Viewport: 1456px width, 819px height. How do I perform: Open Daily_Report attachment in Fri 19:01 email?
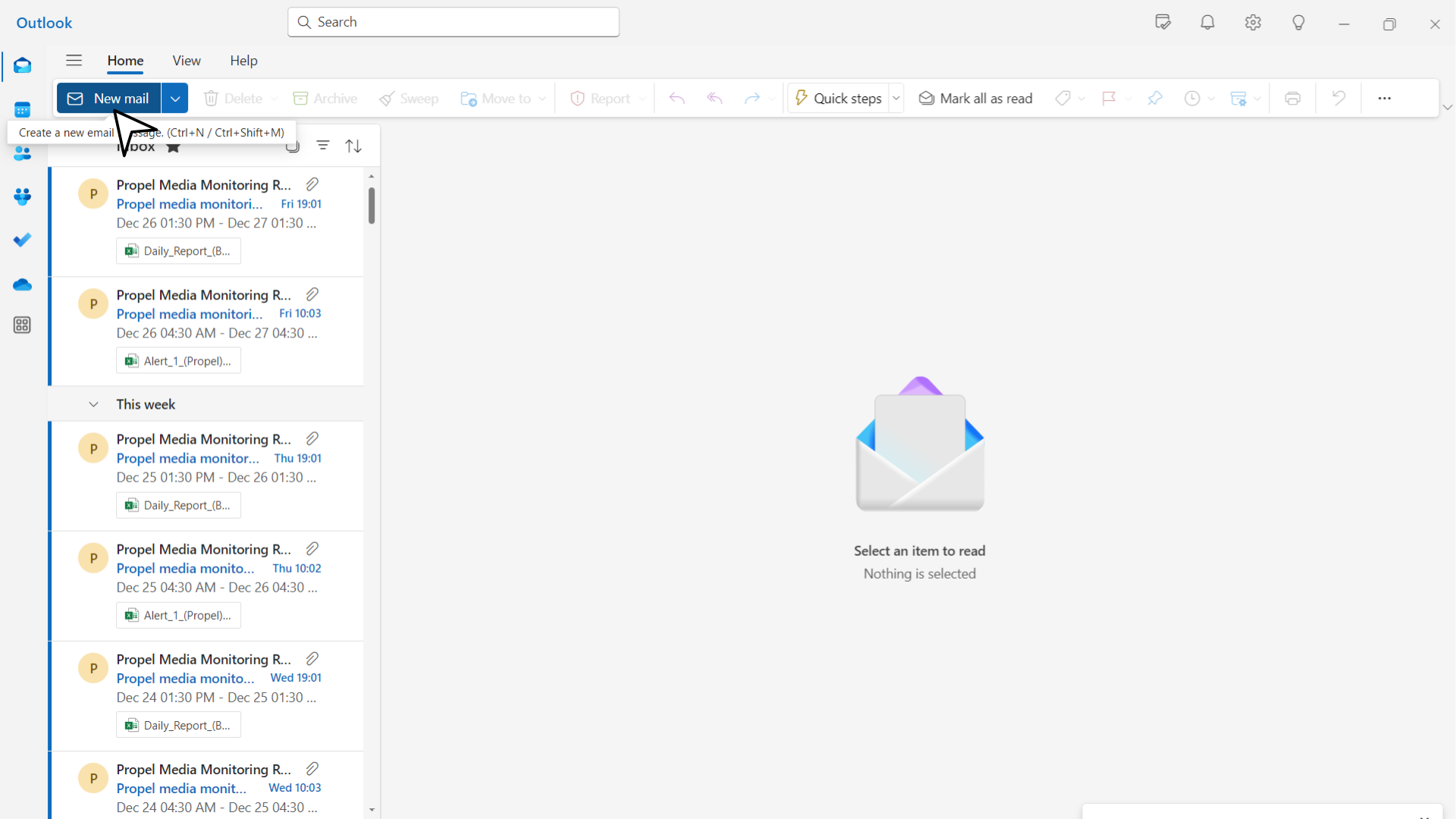pyautogui.click(x=178, y=251)
